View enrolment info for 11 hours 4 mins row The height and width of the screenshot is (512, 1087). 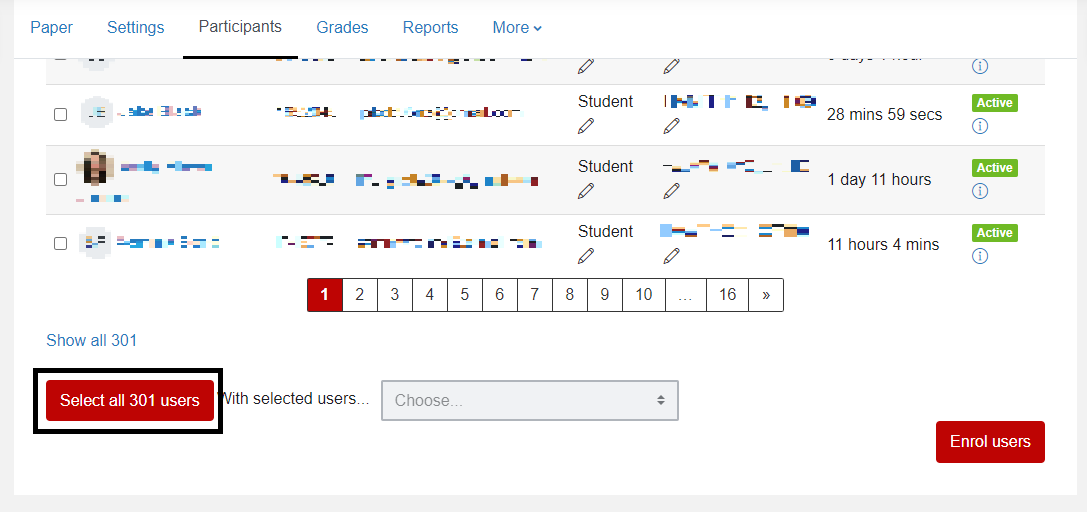980,256
